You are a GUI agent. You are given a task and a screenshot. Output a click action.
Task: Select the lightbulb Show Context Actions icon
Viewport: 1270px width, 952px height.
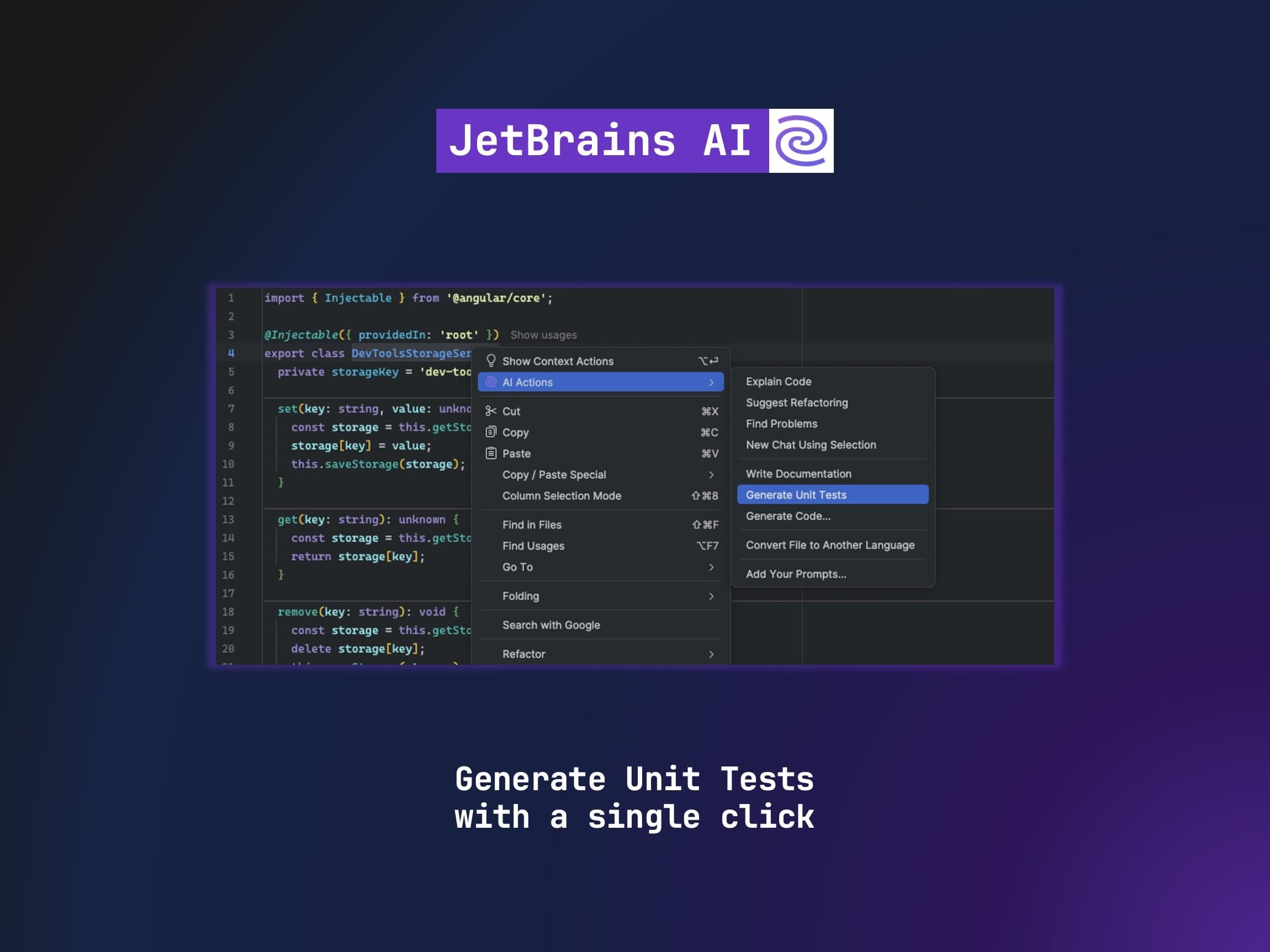click(x=491, y=360)
